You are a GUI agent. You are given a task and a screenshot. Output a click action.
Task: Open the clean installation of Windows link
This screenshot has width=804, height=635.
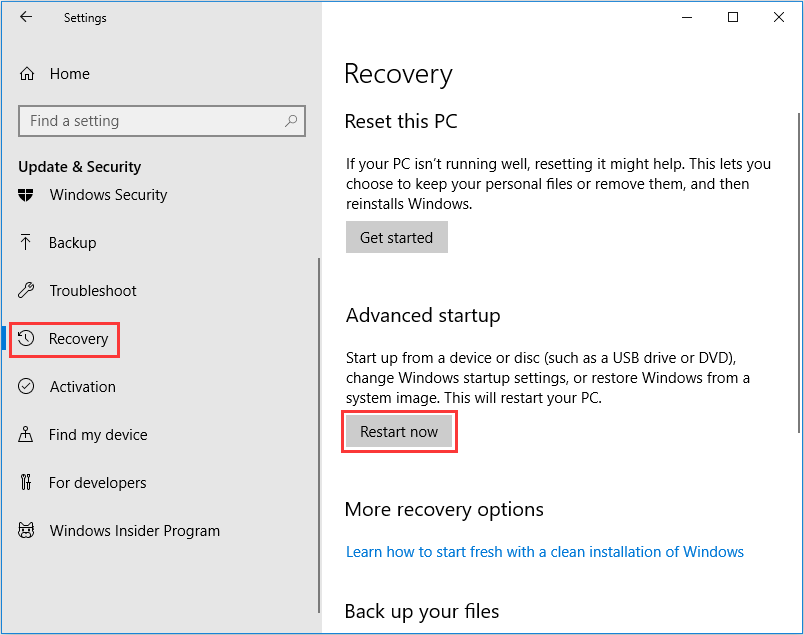point(545,552)
